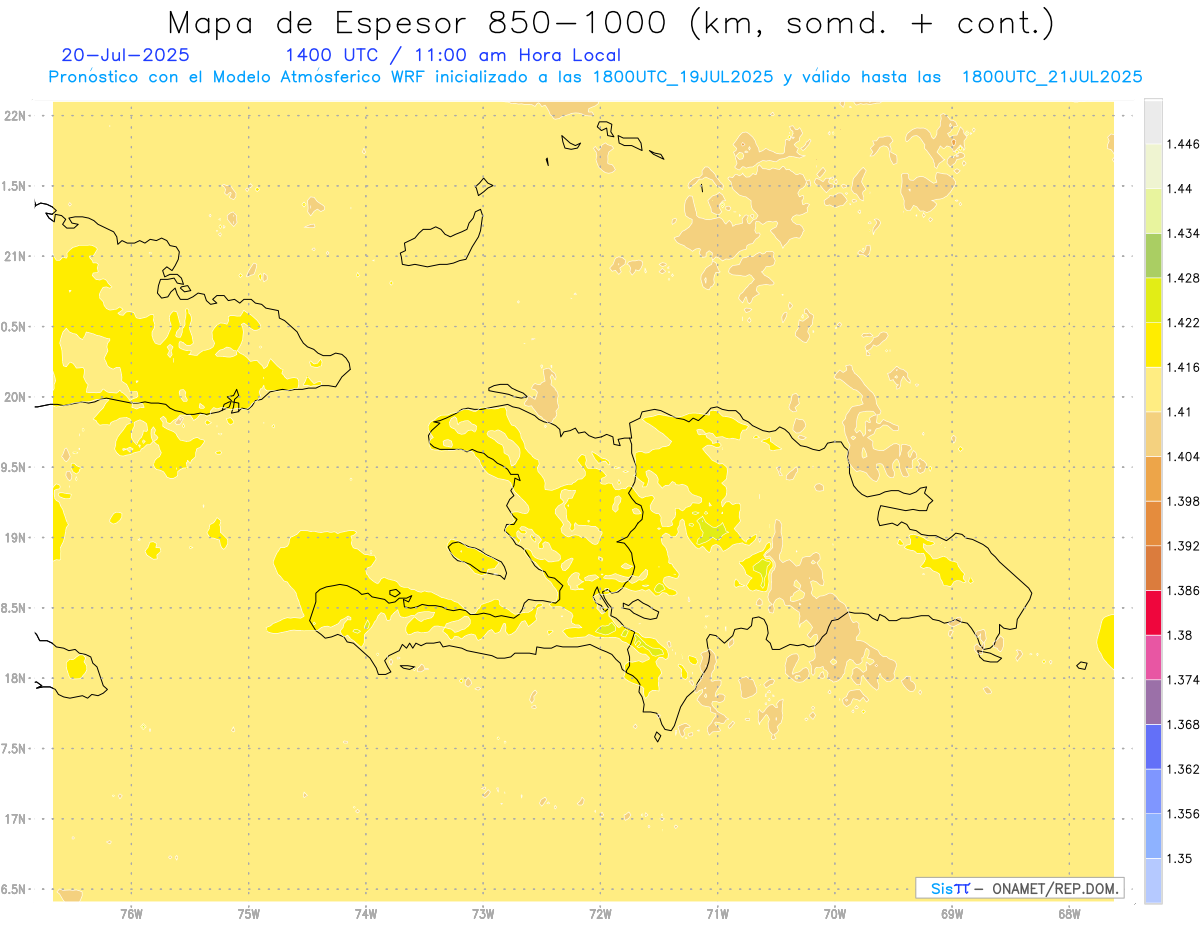This screenshot has height=927, width=1200.
Task: Click the '71W' longitude label
Action: point(717,913)
